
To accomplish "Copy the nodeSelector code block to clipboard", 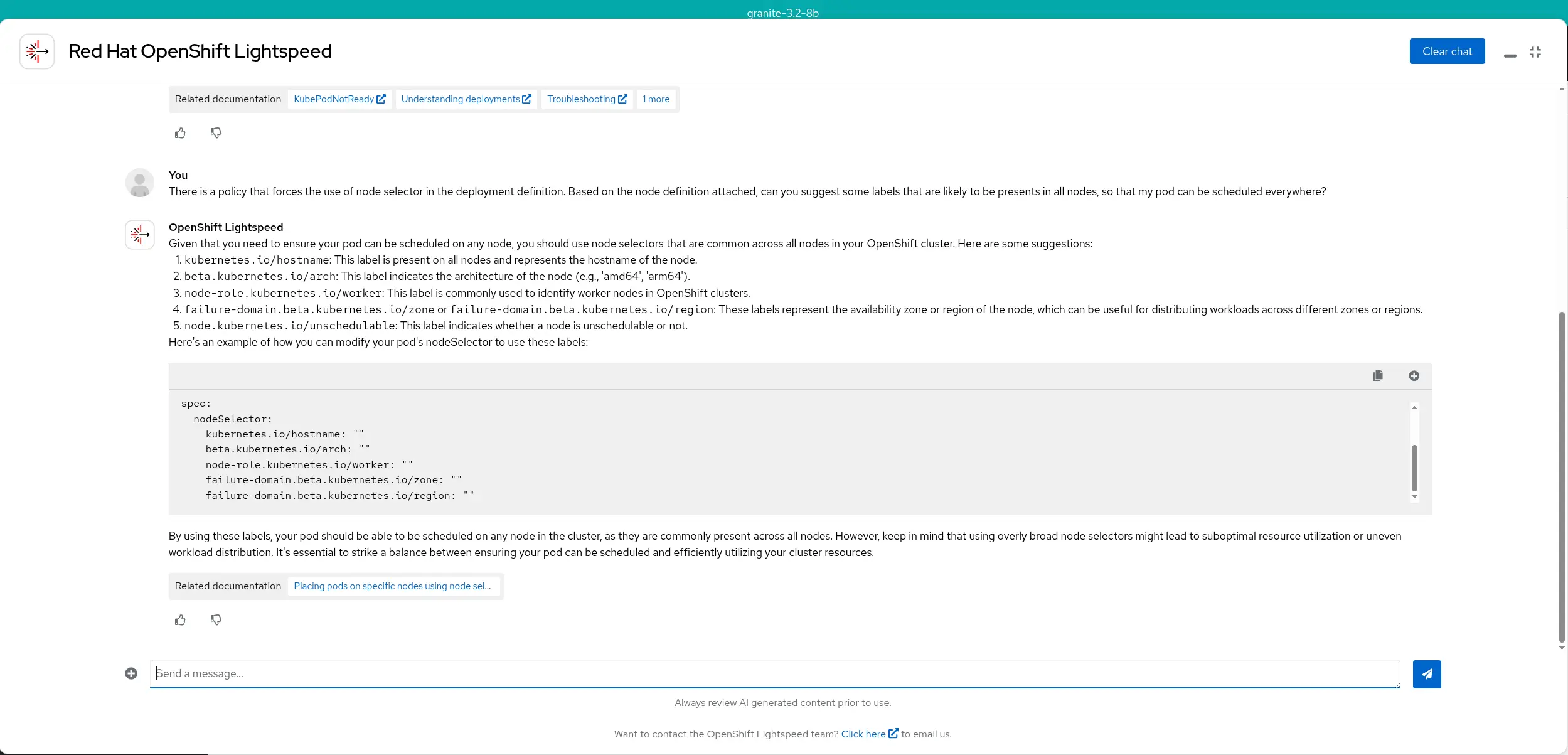I will pyautogui.click(x=1378, y=376).
